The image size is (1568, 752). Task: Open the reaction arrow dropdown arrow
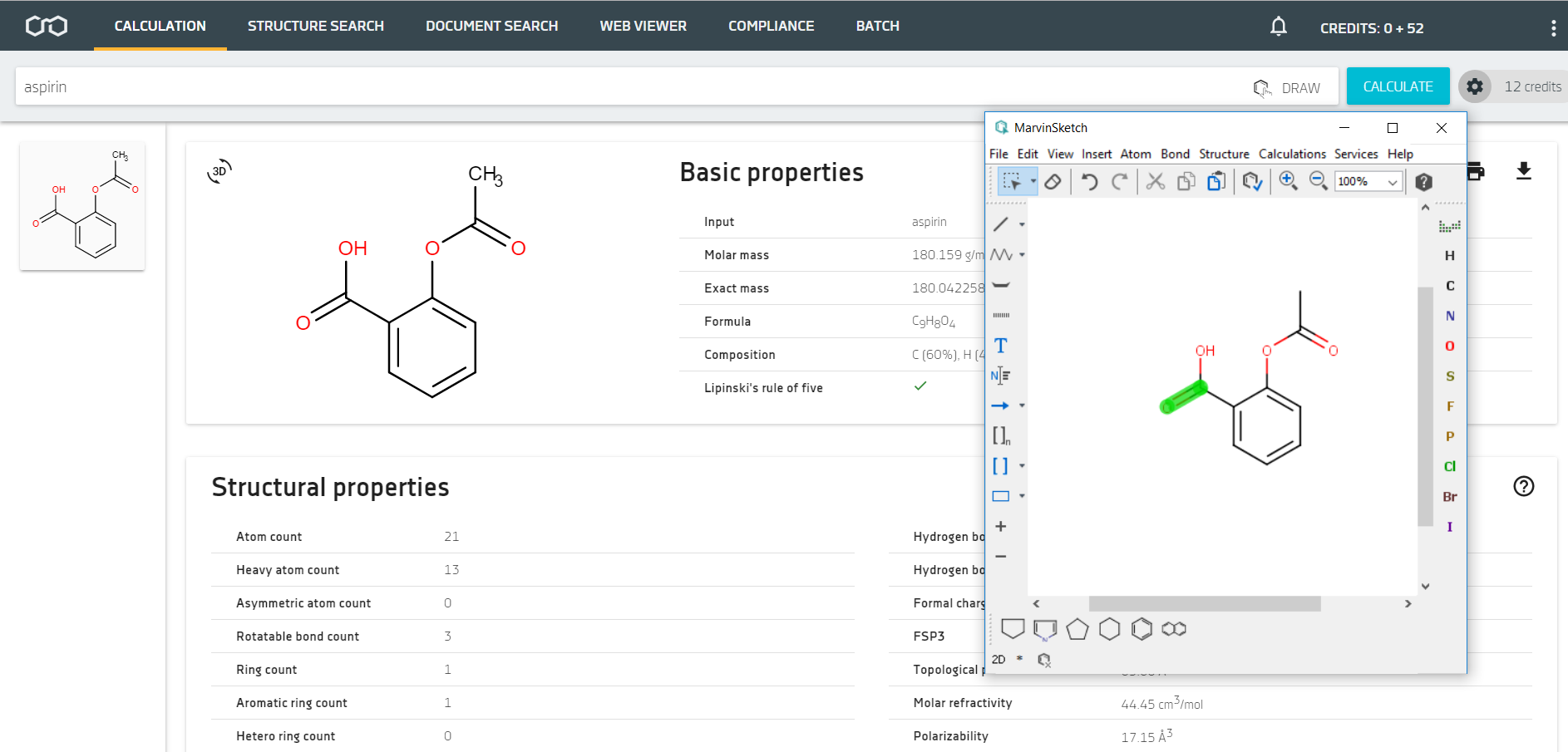point(1021,405)
